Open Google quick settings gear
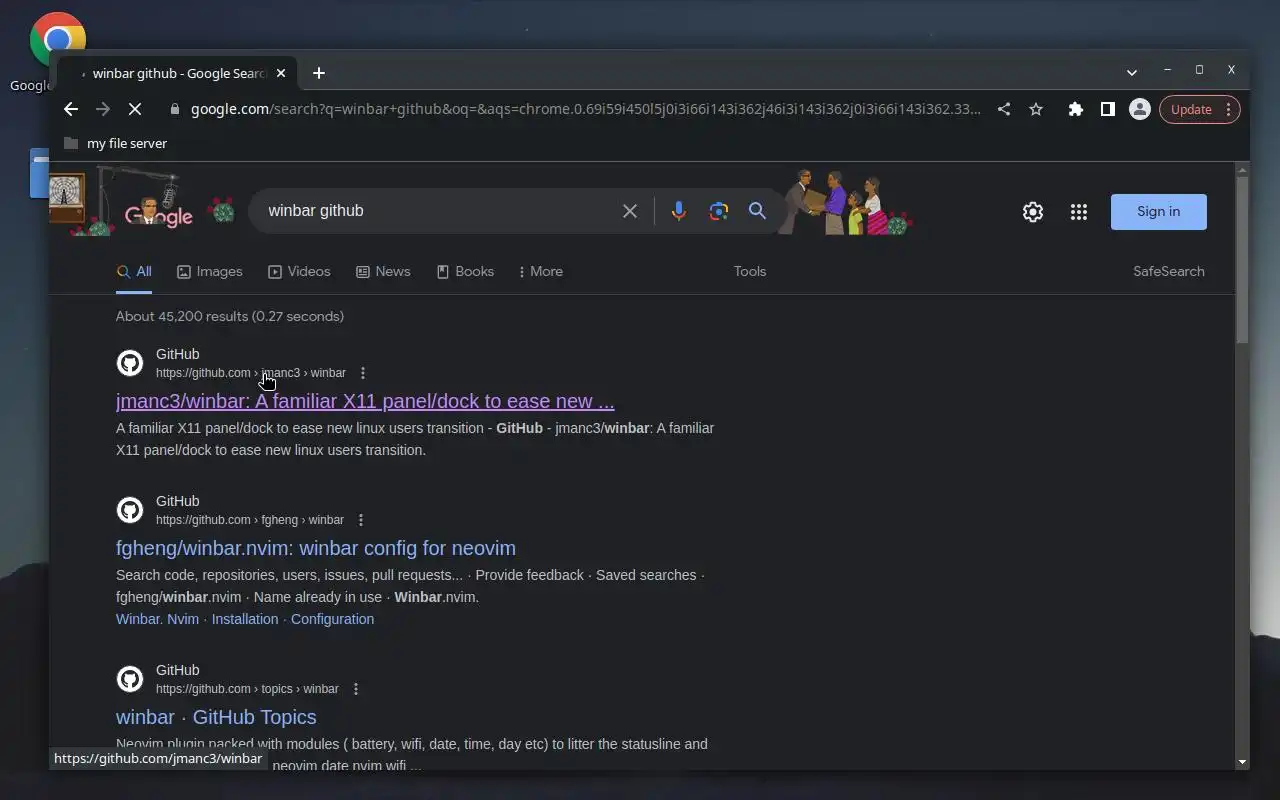 1033,212
